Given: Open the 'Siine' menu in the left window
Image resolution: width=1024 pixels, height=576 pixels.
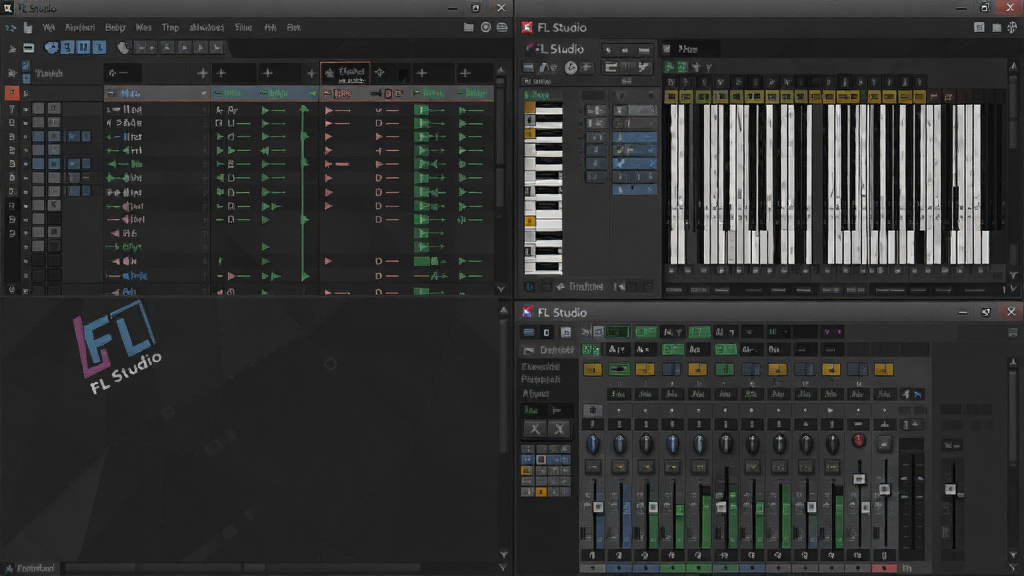Looking at the screenshot, I should click(x=243, y=27).
